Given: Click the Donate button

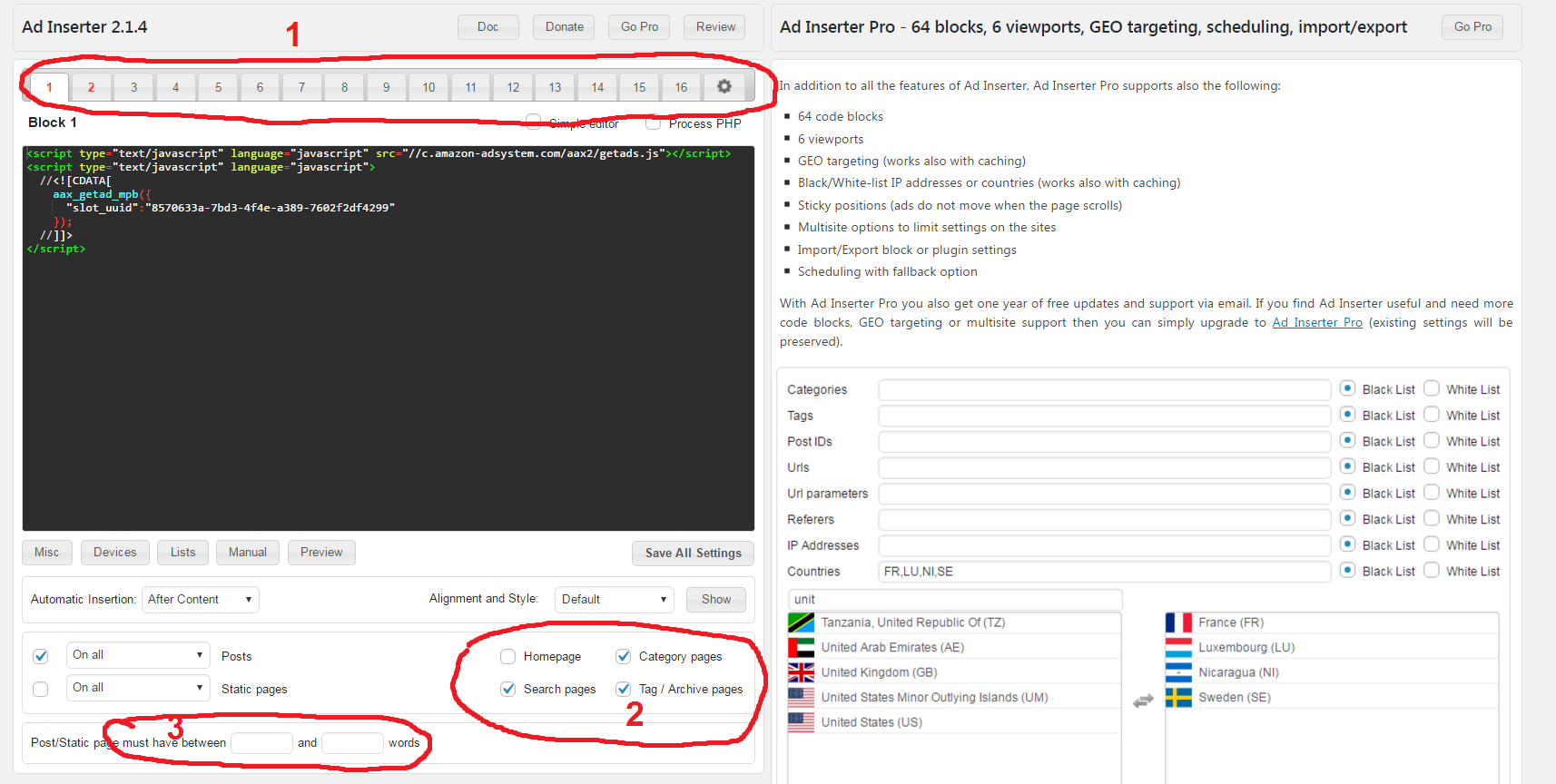Looking at the screenshot, I should click(565, 27).
